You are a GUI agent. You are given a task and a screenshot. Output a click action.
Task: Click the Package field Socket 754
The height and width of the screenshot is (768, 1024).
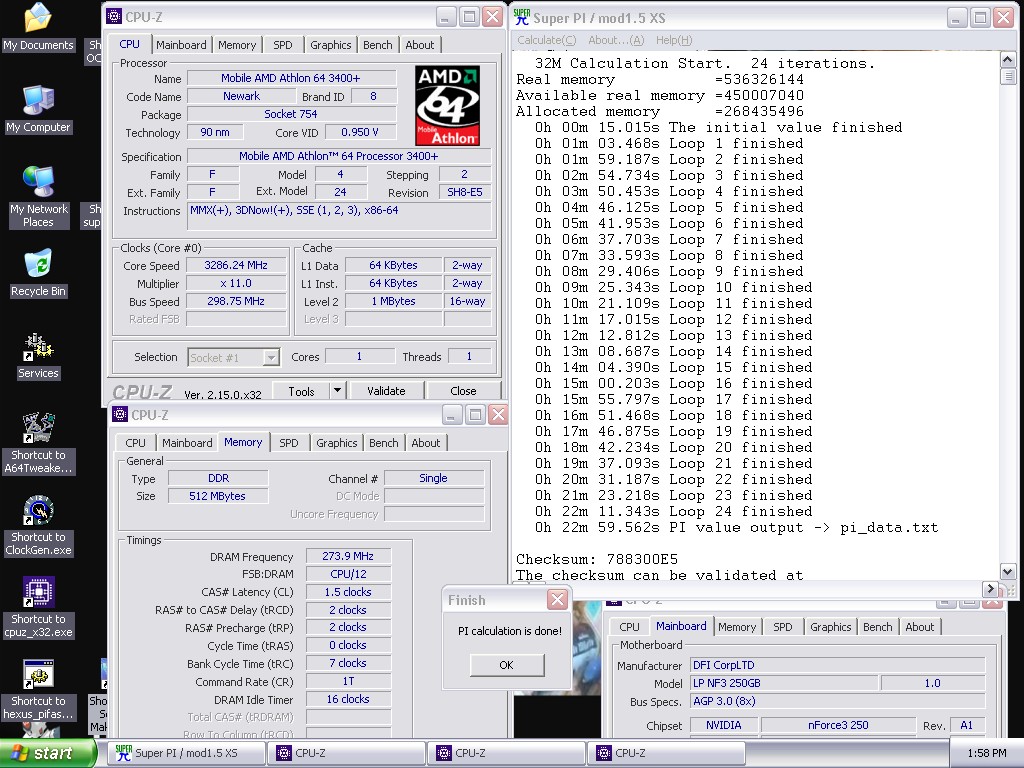(x=291, y=114)
